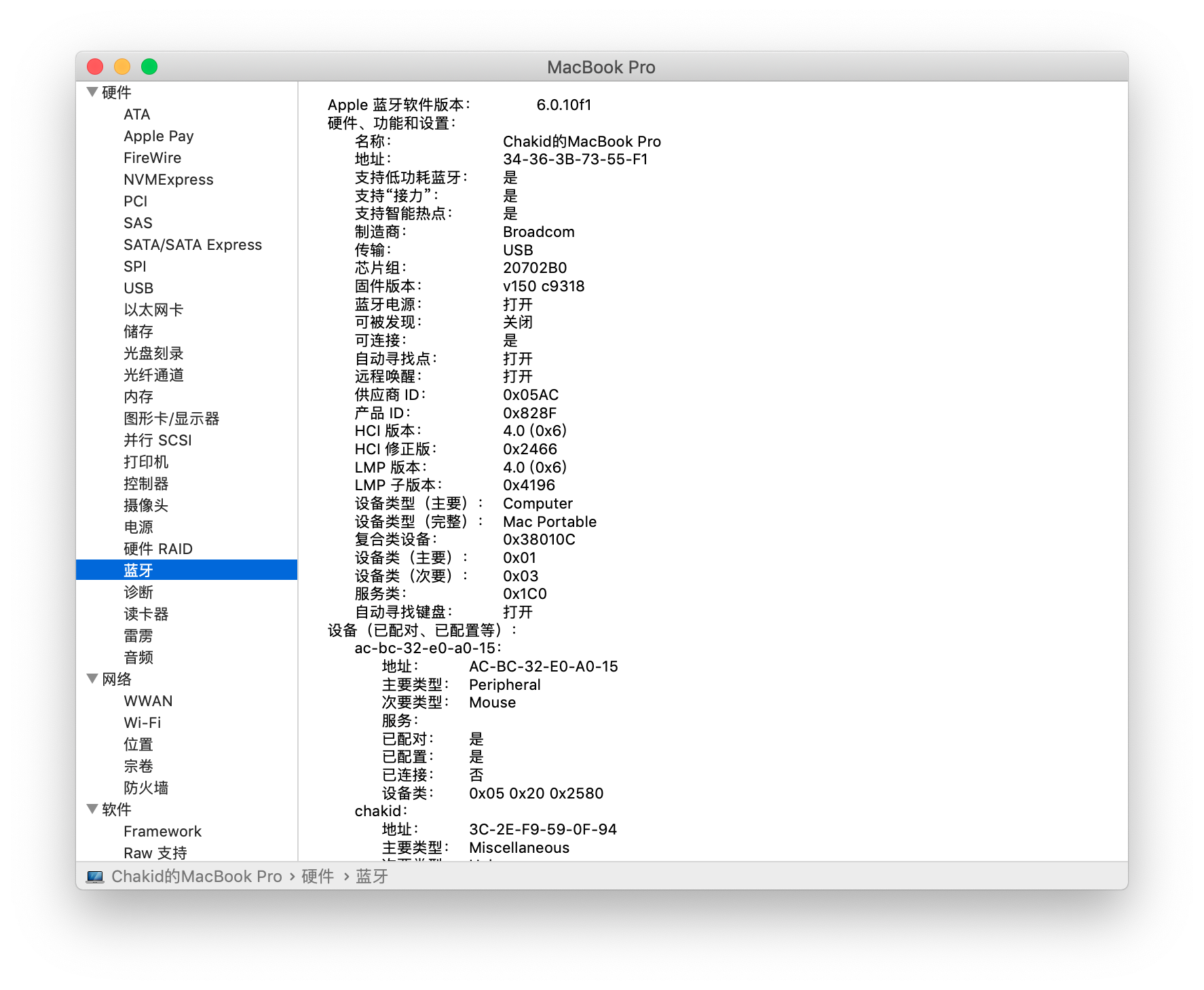The image size is (1204, 990).
Task: Click the chipset value 20702B0
Action: click(535, 268)
